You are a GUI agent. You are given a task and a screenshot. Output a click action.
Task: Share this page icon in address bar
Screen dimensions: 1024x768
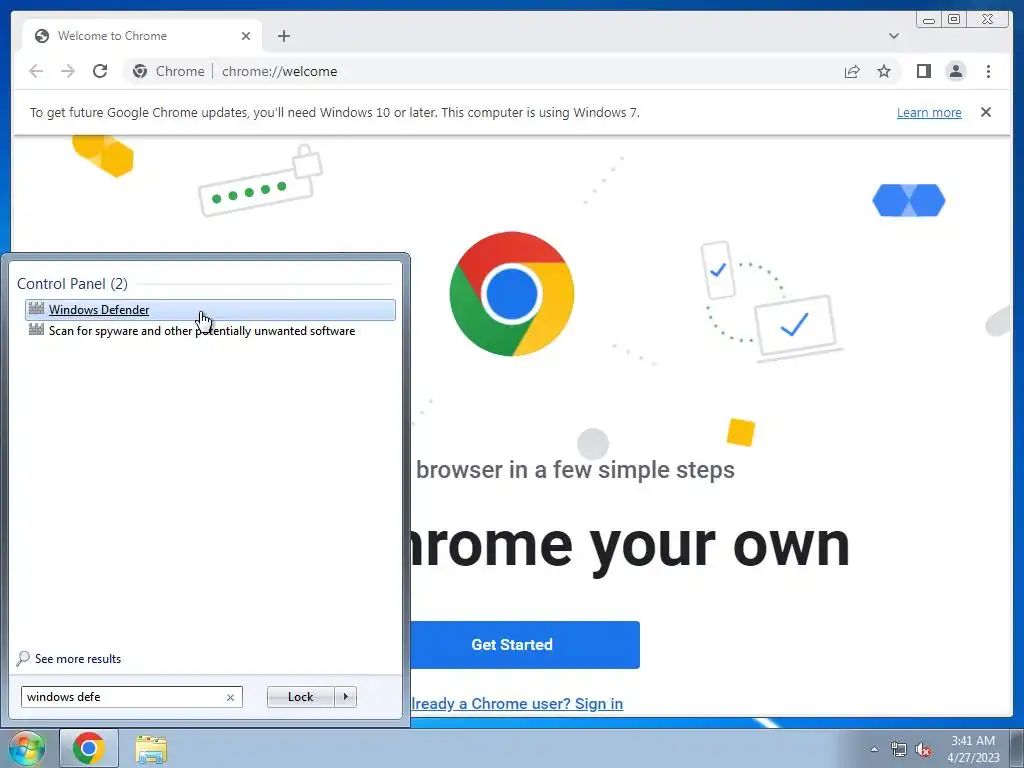click(852, 71)
